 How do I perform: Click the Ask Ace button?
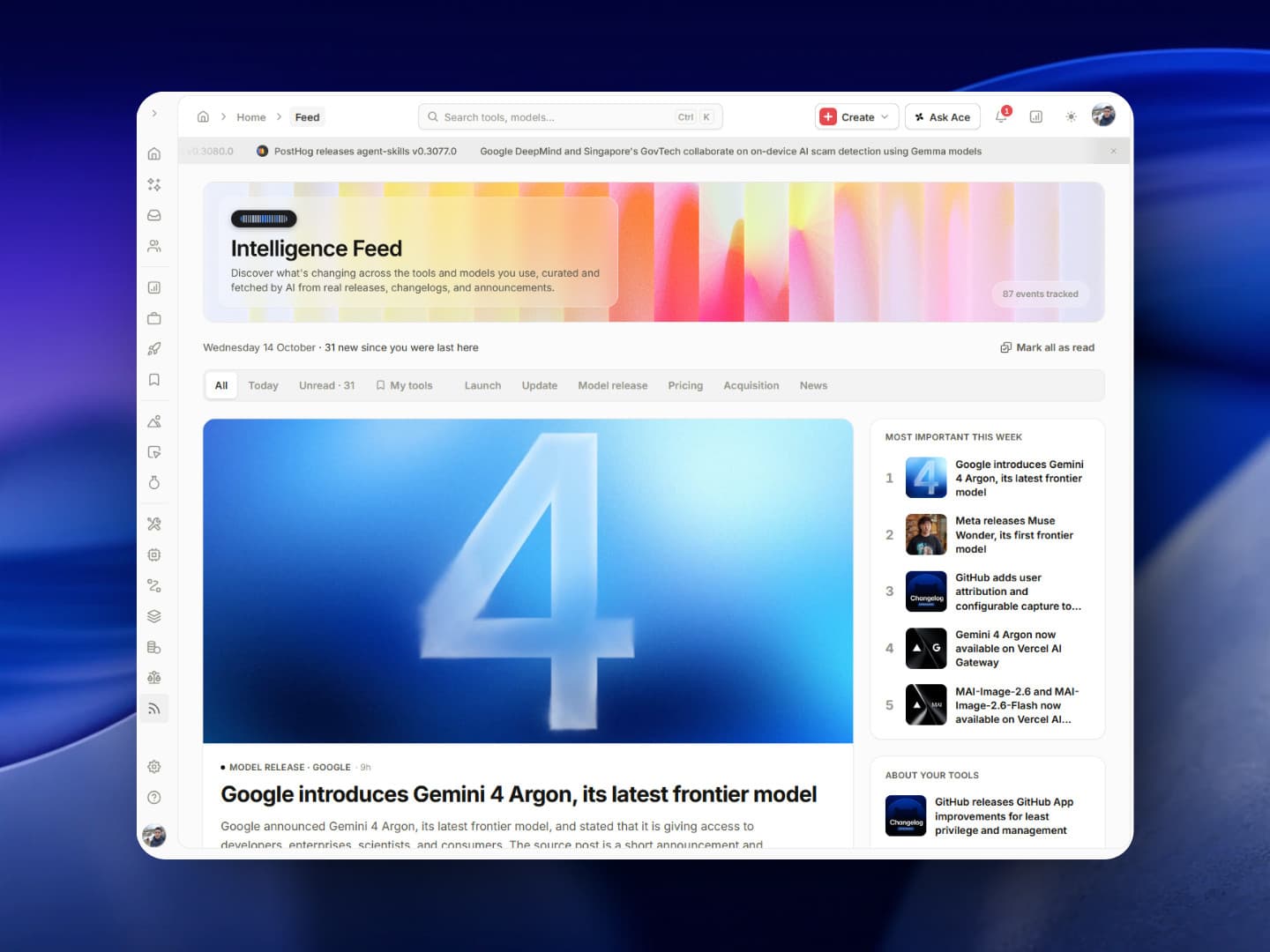[943, 117]
